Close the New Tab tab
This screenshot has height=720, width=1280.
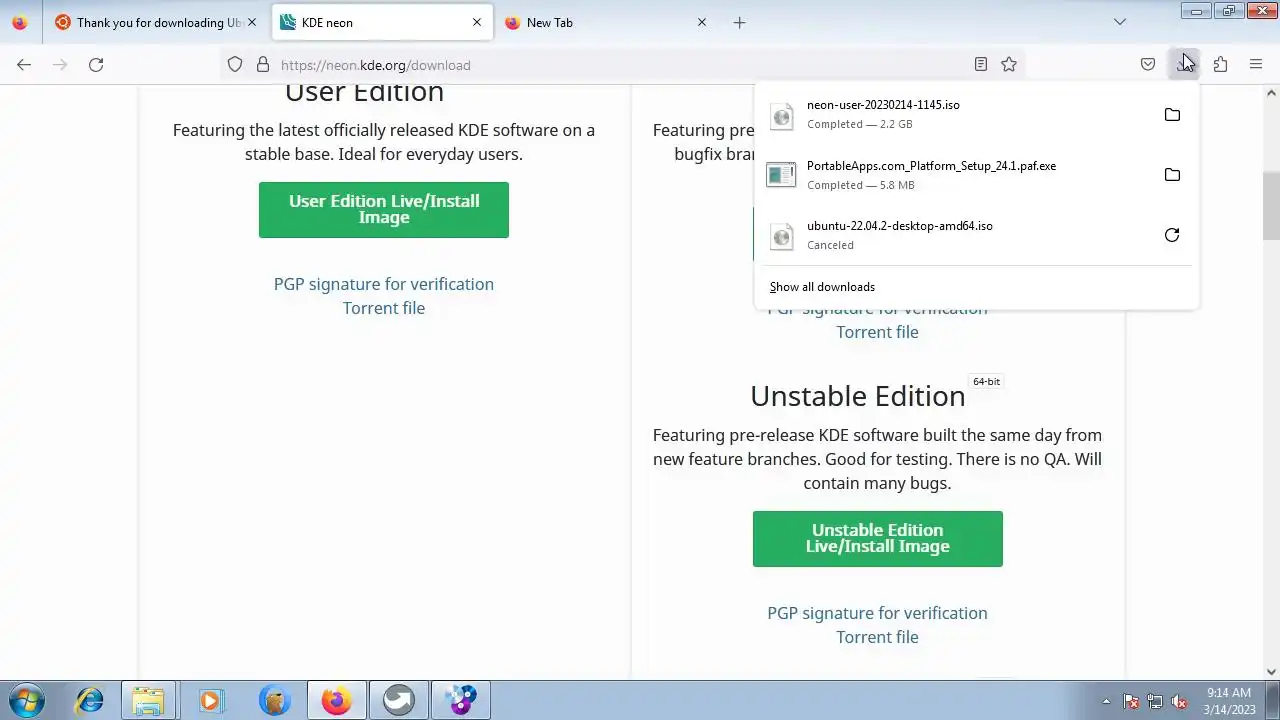click(x=702, y=22)
